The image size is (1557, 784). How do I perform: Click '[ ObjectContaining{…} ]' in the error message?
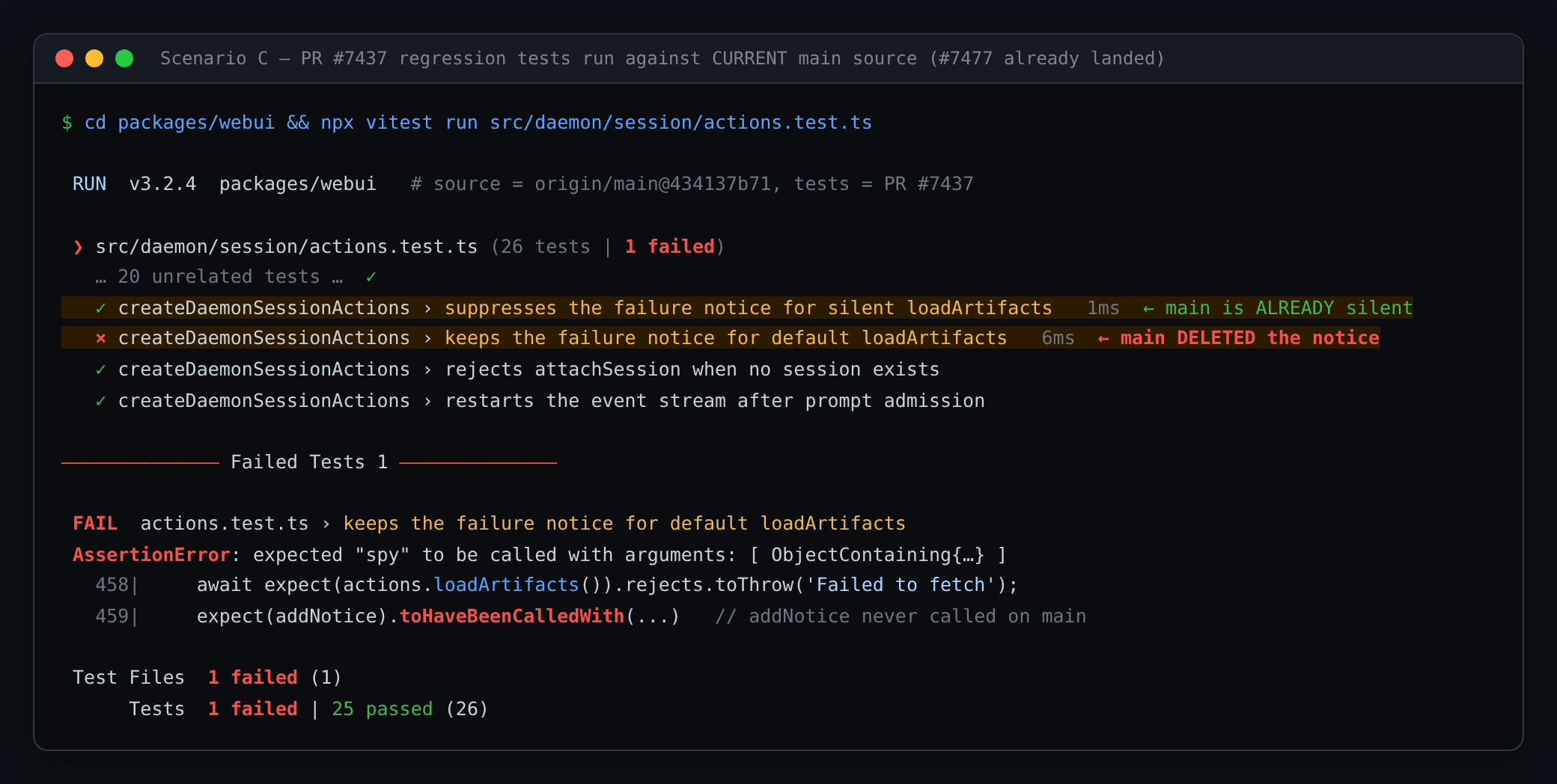pyautogui.click(x=878, y=555)
